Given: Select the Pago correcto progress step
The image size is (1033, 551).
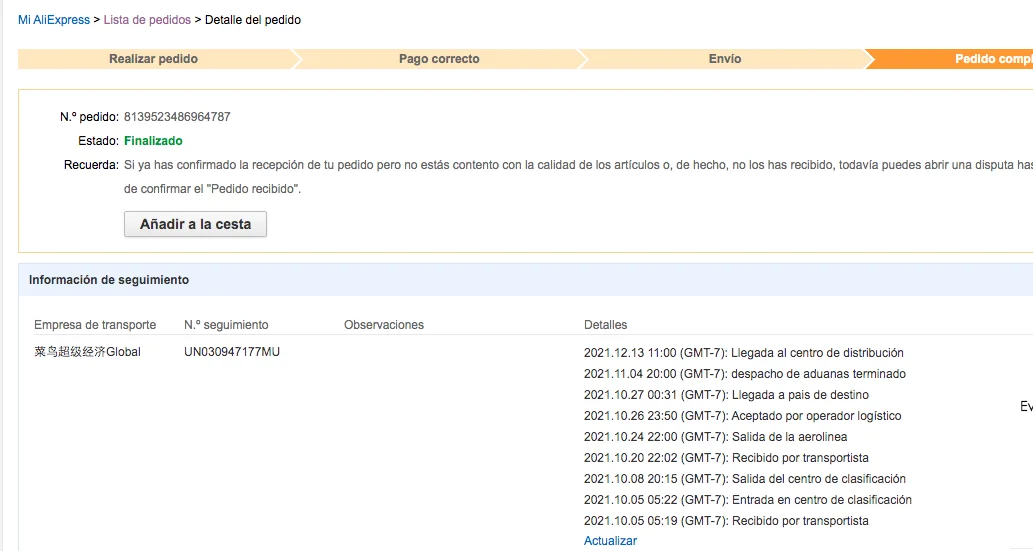Looking at the screenshot, I should [439, 59].
